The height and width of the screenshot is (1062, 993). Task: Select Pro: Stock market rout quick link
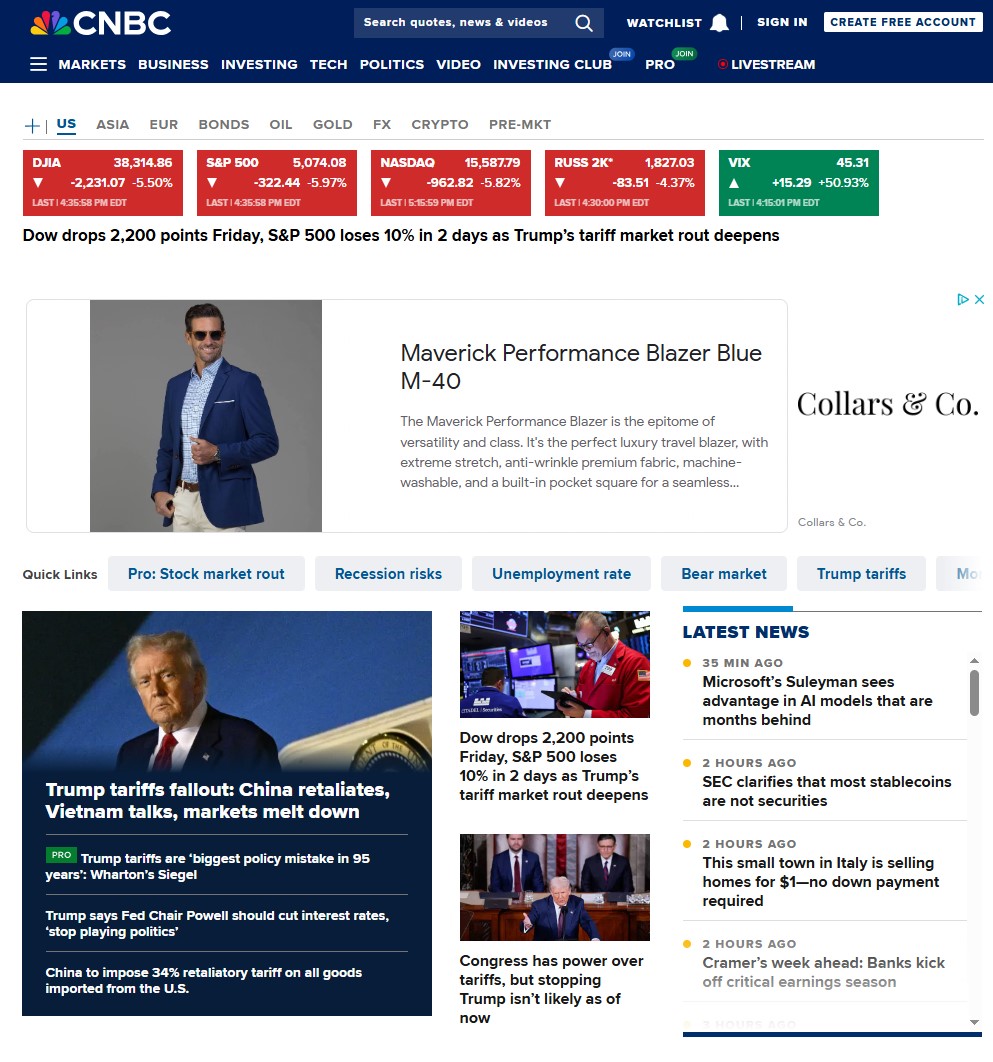coord(207,574)
